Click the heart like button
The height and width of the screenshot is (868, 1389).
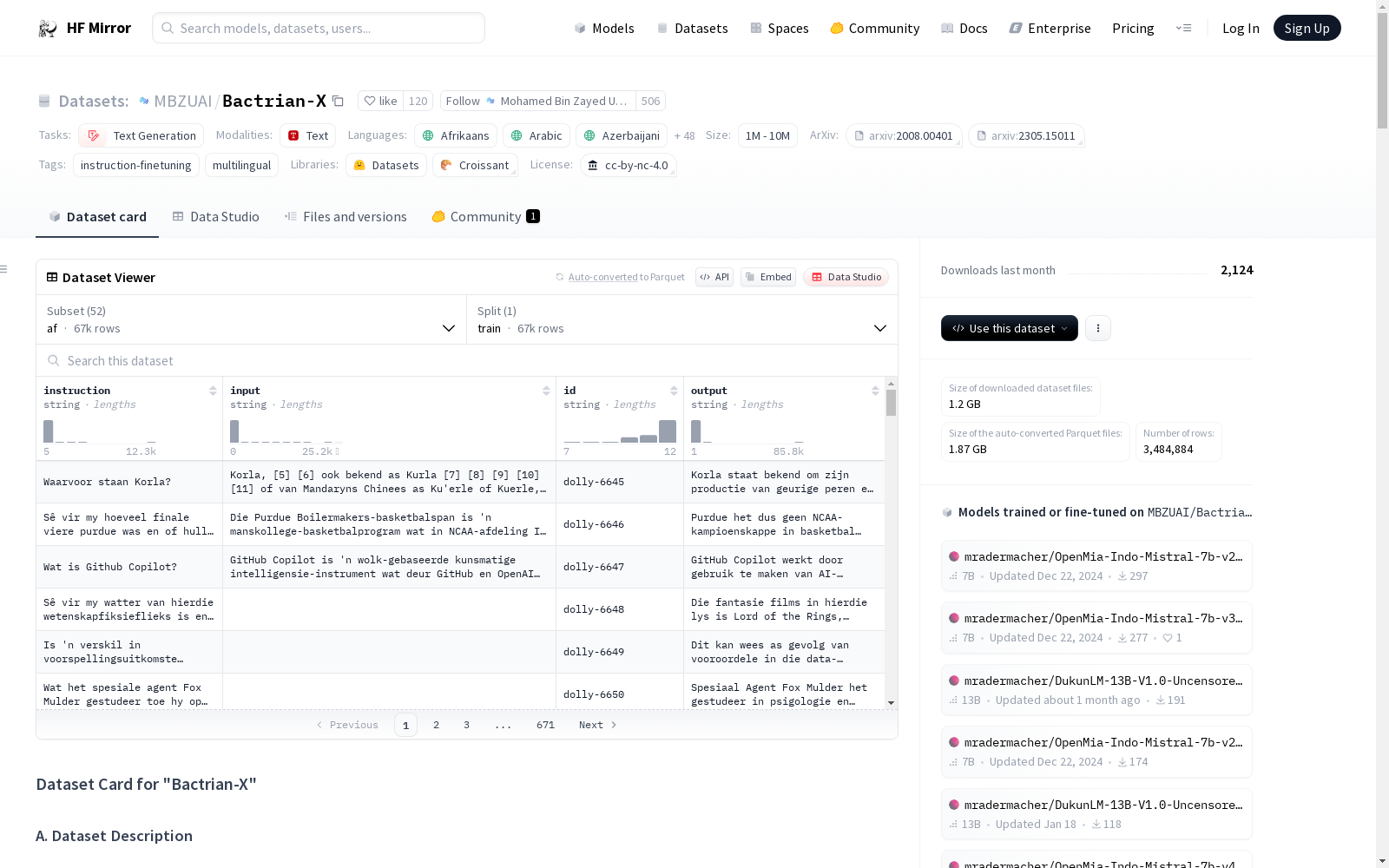click(381, 101)
